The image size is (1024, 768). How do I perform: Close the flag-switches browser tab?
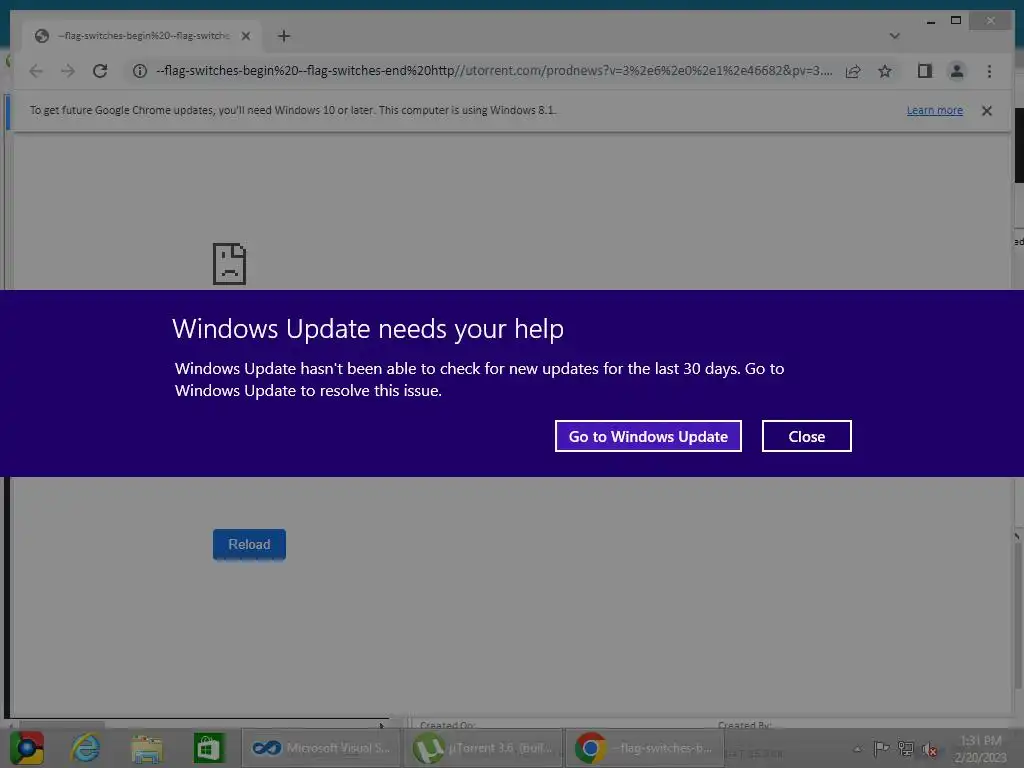(246, 36)
